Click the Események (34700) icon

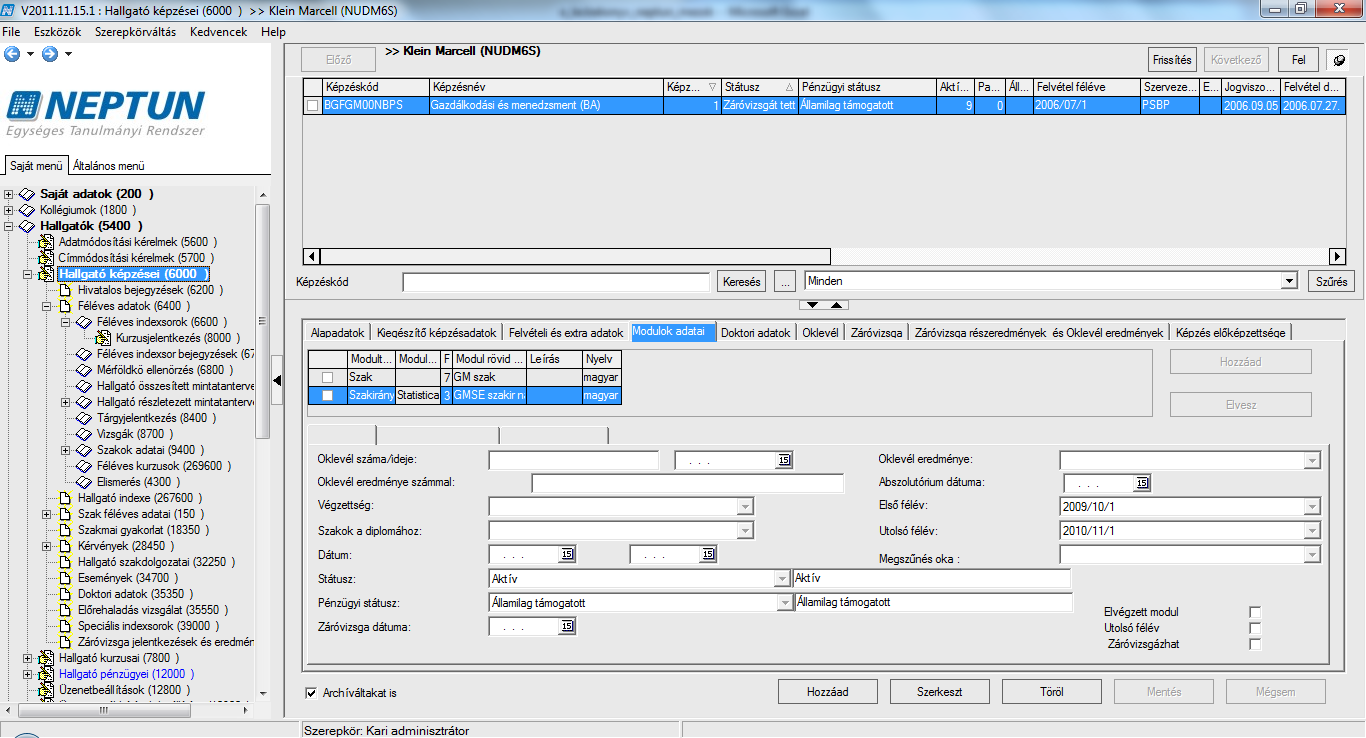point(66,578)
